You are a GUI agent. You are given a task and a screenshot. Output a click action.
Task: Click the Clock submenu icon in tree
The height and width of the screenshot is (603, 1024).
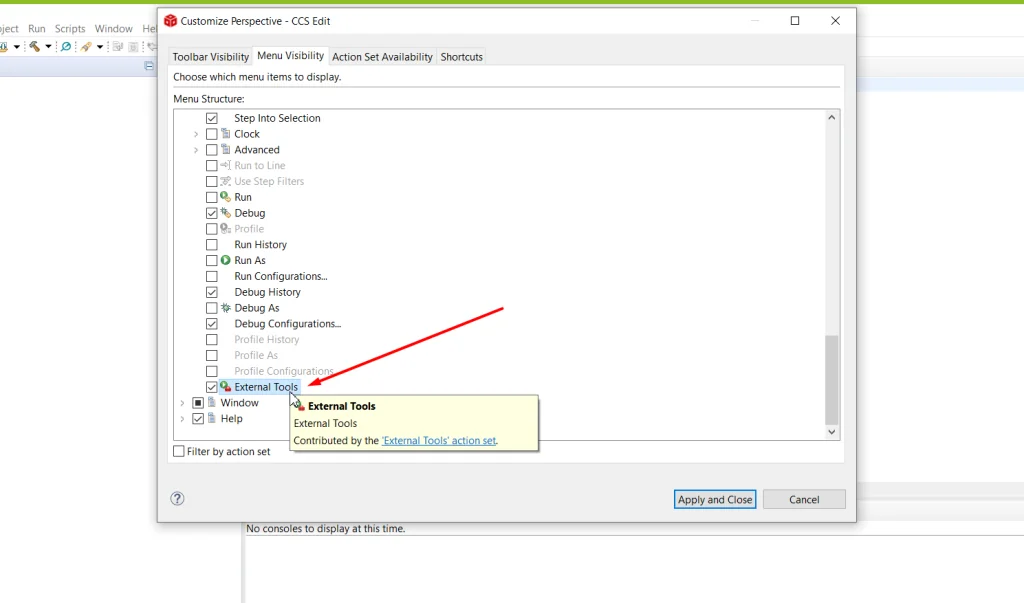(x=225, y=134)
